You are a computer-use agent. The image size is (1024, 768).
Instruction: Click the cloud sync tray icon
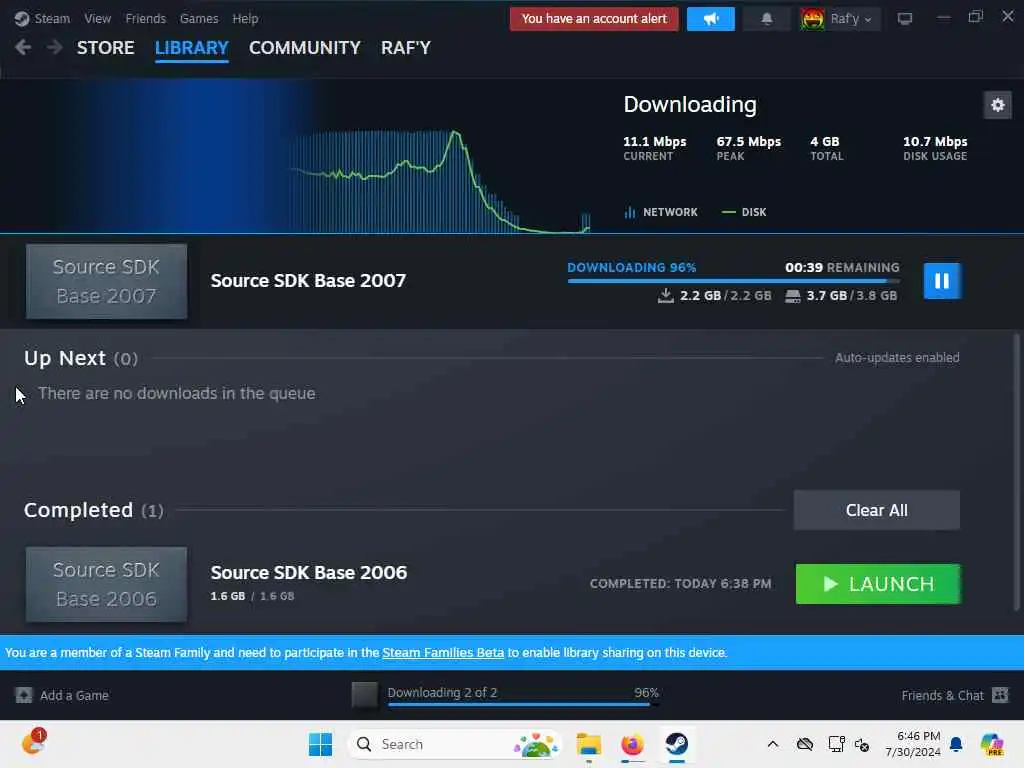805,744
